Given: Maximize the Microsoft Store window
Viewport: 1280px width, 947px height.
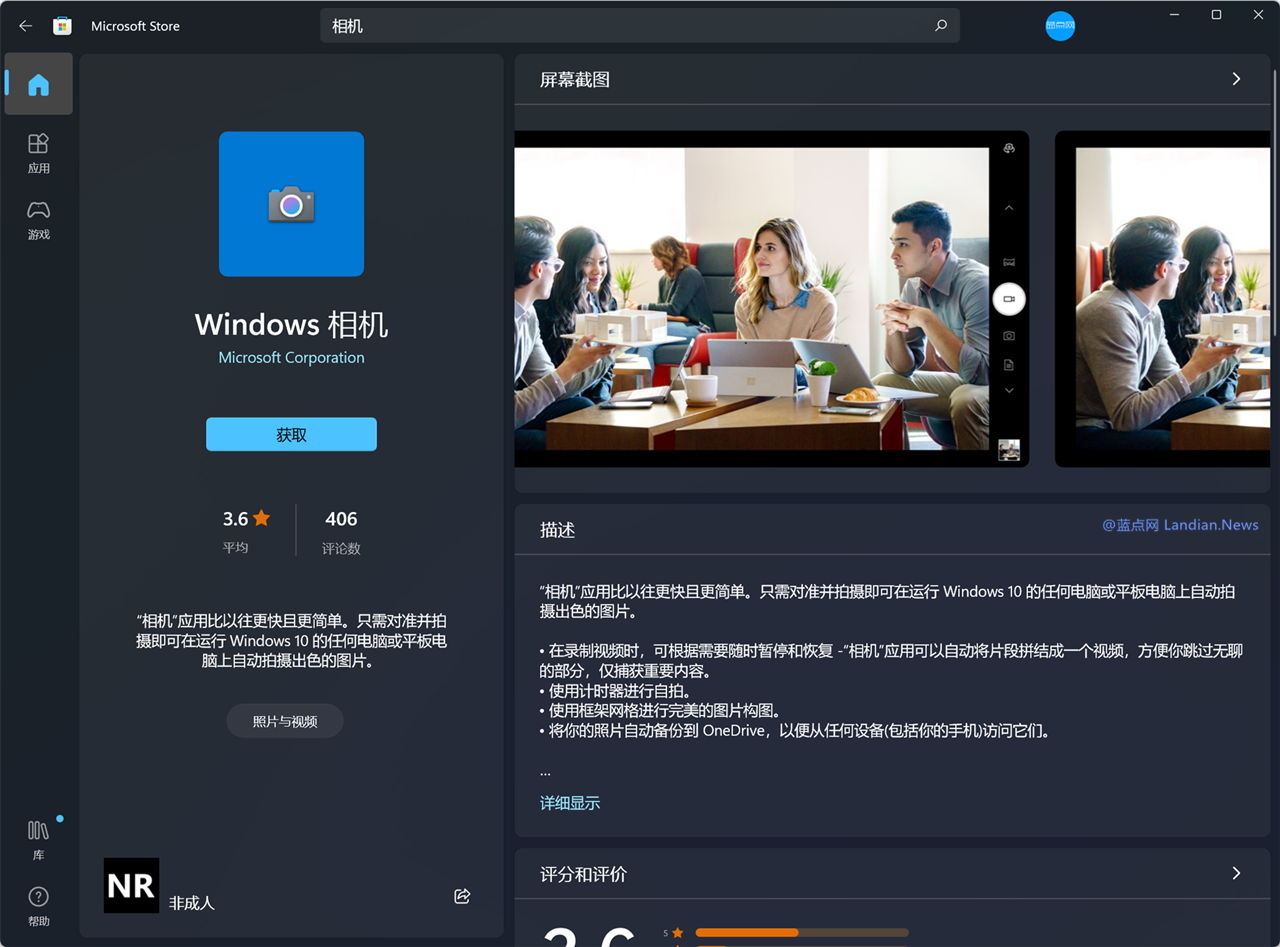Looking at the screenshot, I should pos(1216,14).
